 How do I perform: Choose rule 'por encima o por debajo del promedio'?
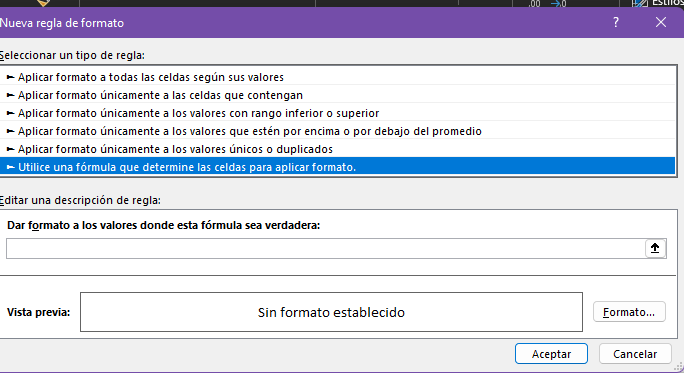pos(337,131)
